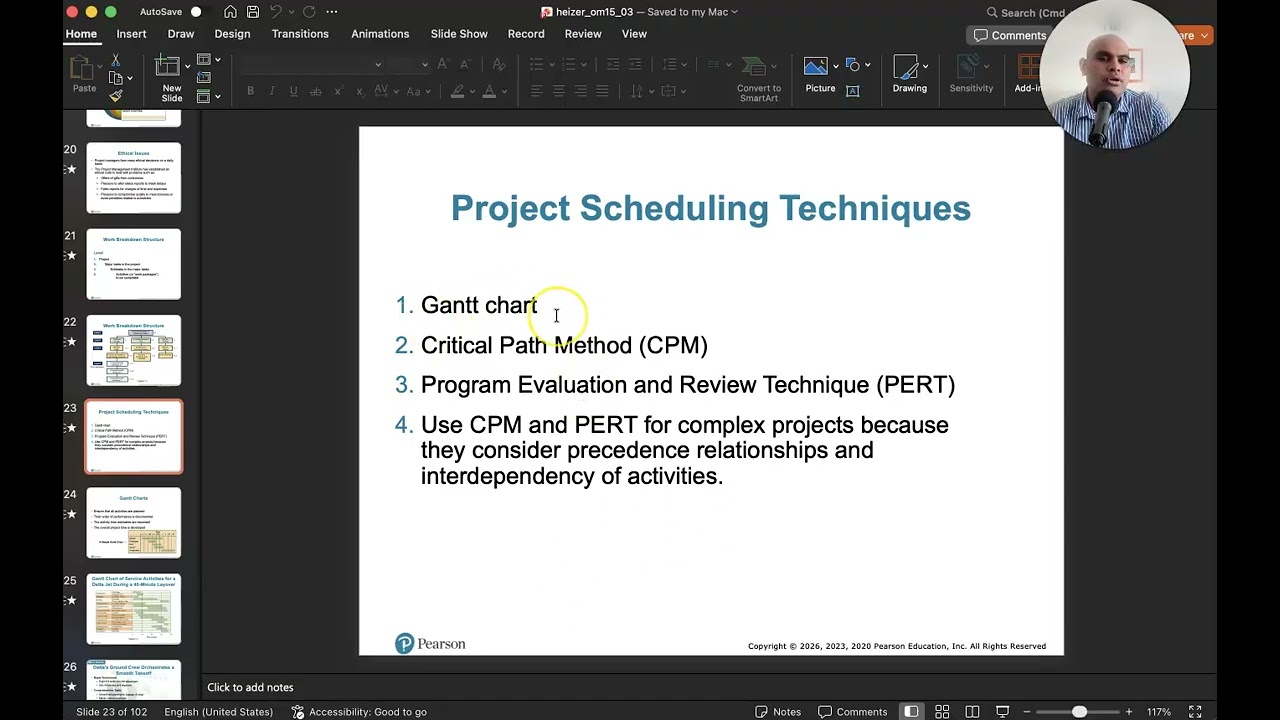
Task: Zoom out with the minus button
Action: coord(1027,712)
